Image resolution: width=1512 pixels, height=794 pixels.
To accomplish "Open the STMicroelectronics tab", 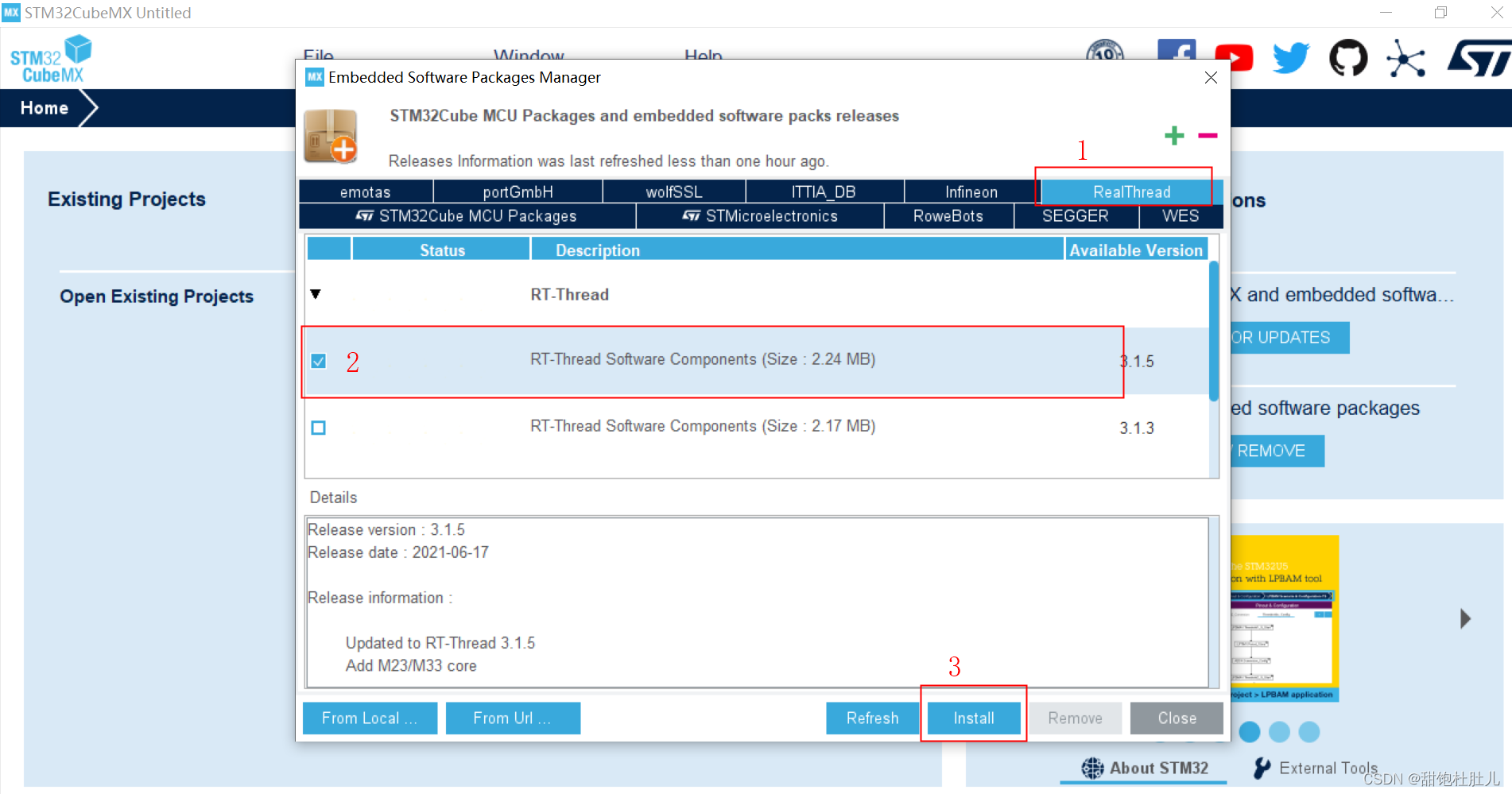I will click(x=760, y=216).
